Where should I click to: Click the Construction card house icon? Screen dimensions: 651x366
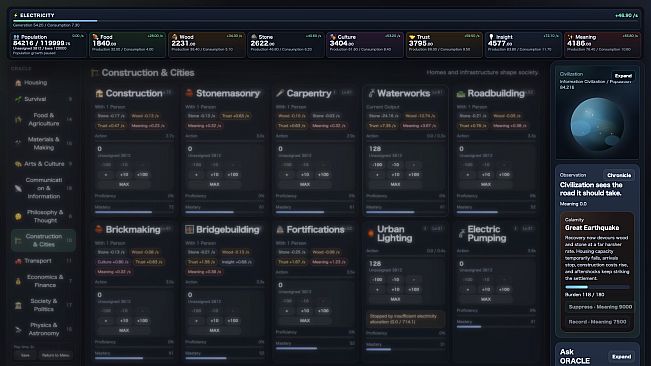point(99,93)
